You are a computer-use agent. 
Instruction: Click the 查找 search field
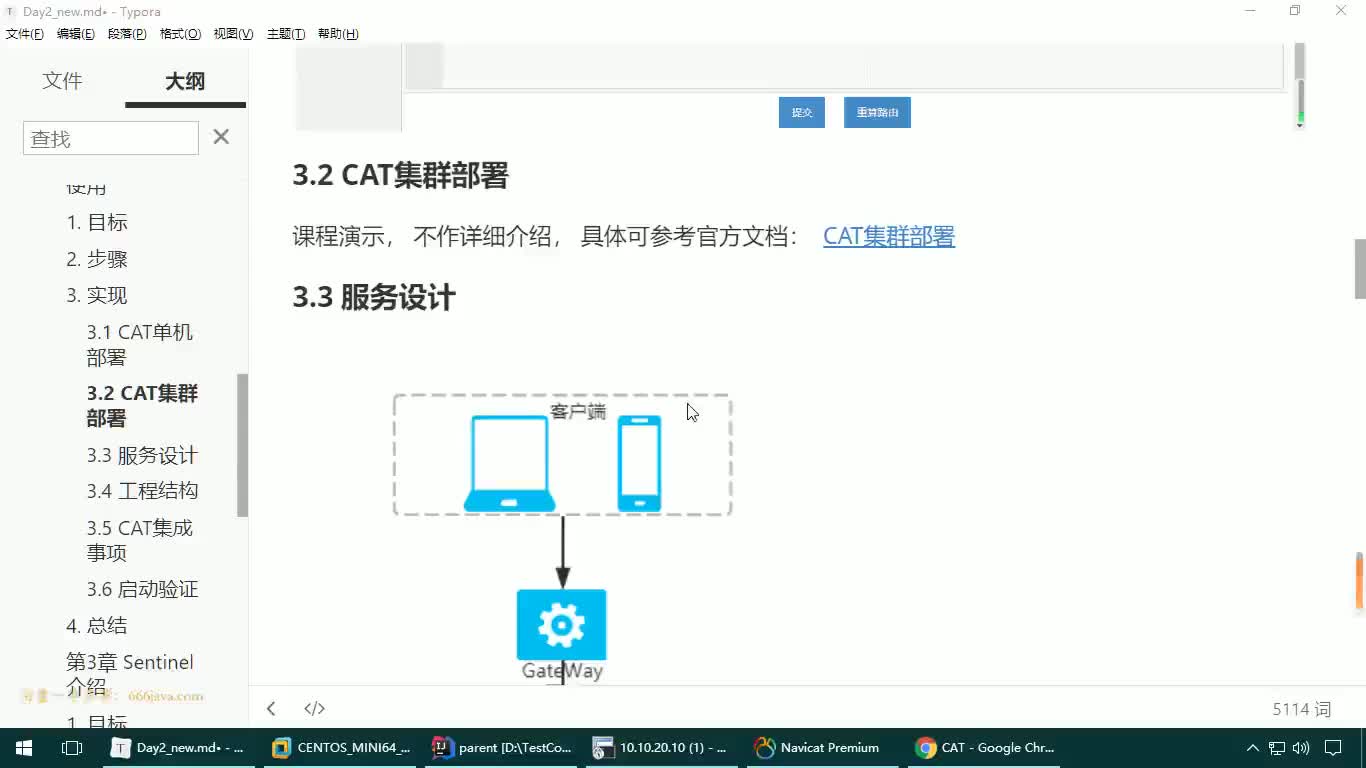(110, 139)
